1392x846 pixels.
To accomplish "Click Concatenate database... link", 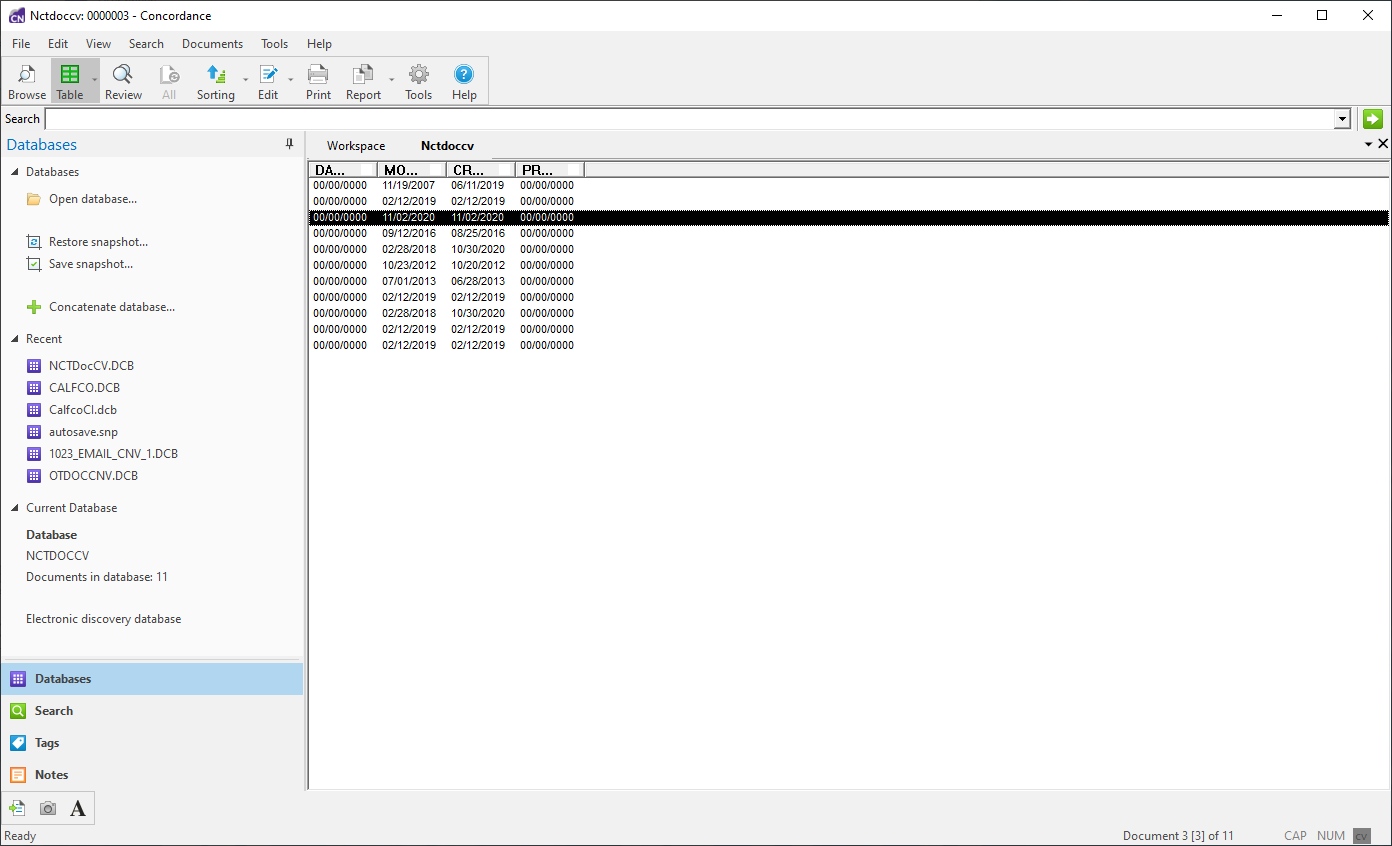I will [x=112, y=307].
